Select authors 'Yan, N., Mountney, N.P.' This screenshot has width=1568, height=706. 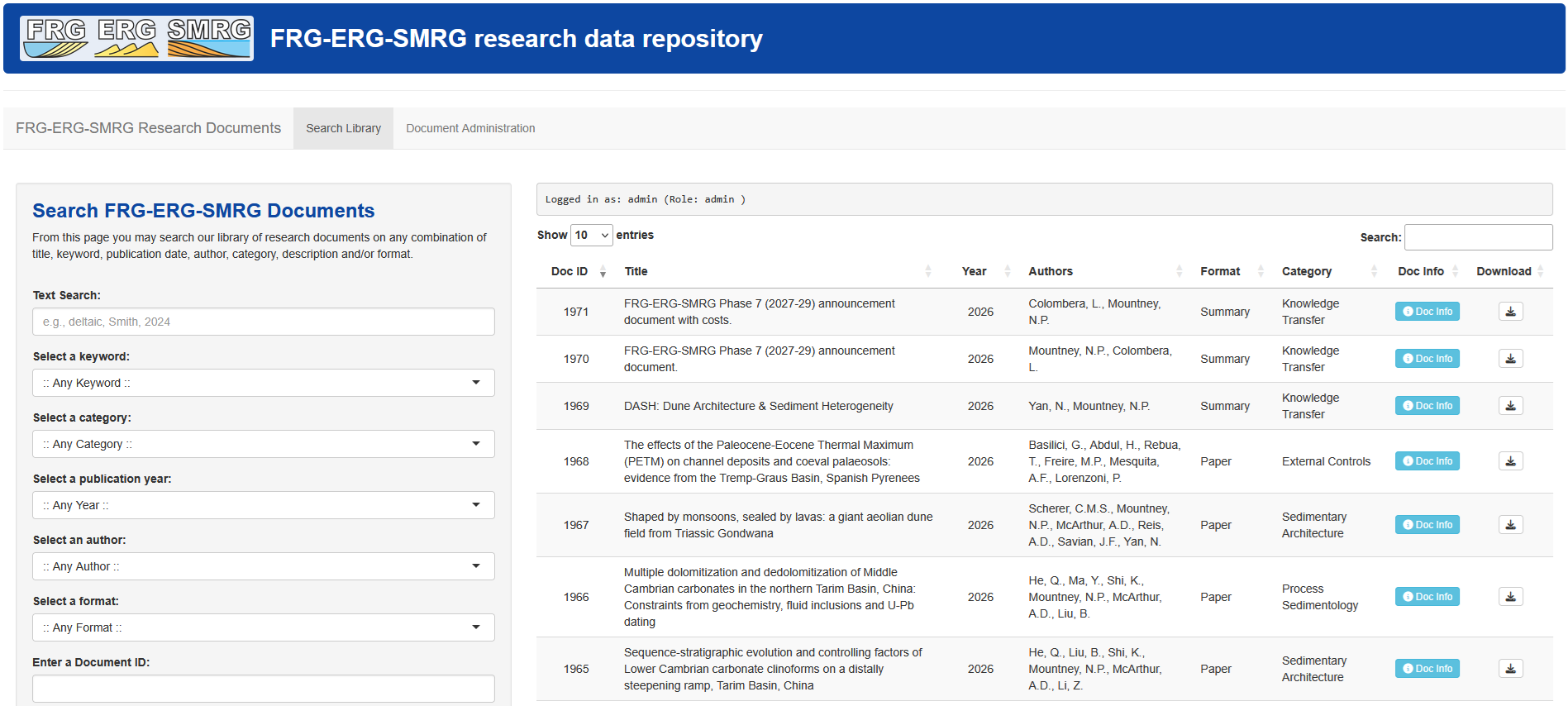coord(1089,406)
